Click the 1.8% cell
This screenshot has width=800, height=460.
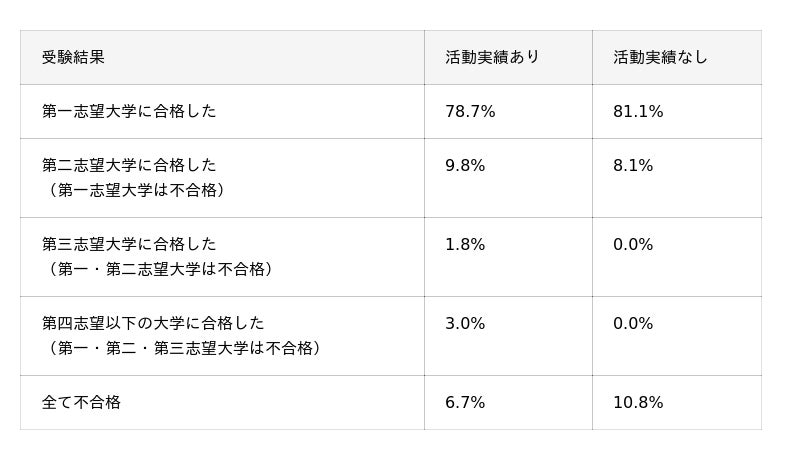point(465,244)
